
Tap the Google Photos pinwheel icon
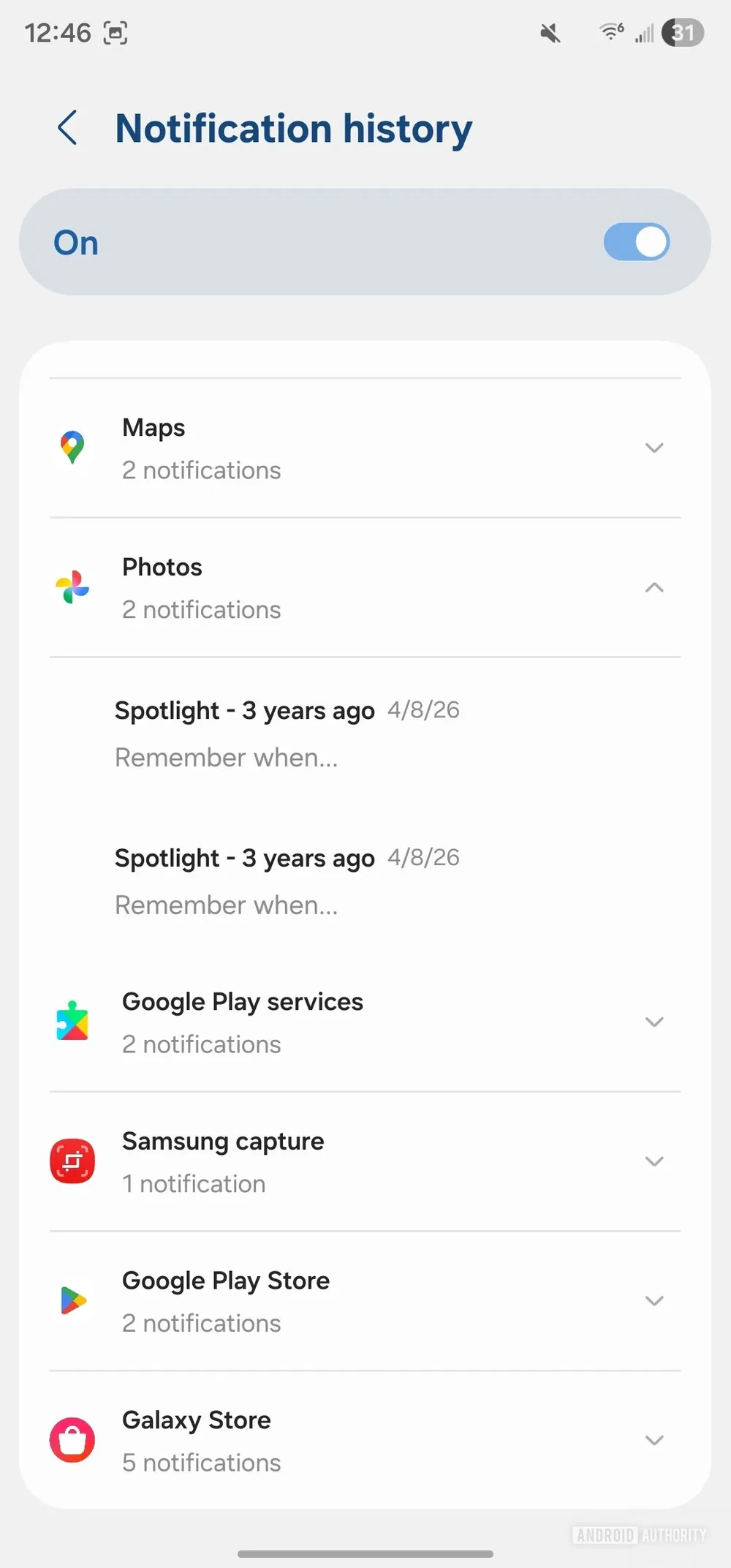point(72,587)
